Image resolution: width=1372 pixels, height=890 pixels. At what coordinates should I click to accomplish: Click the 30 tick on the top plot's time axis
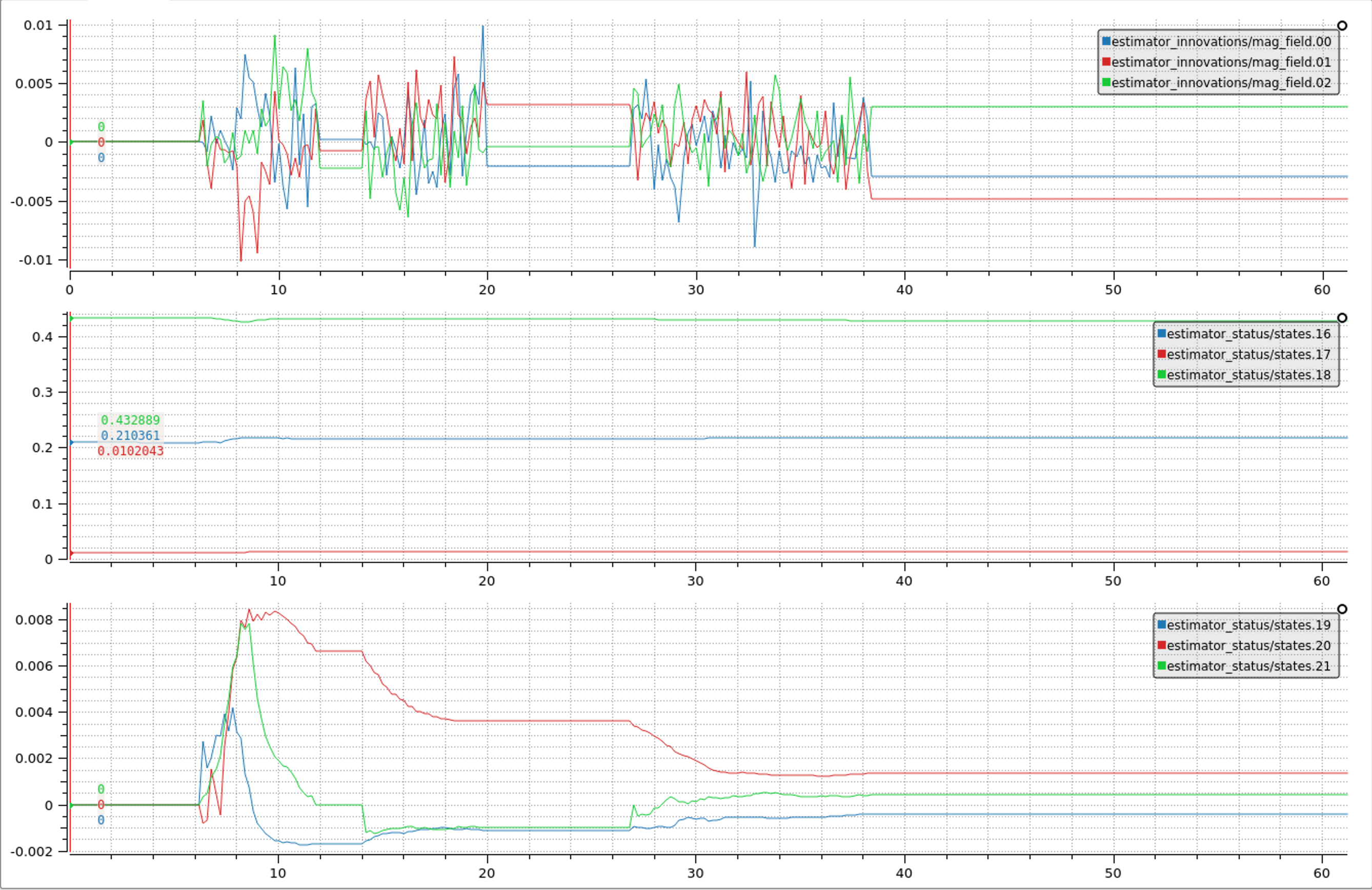click(696, 289)
